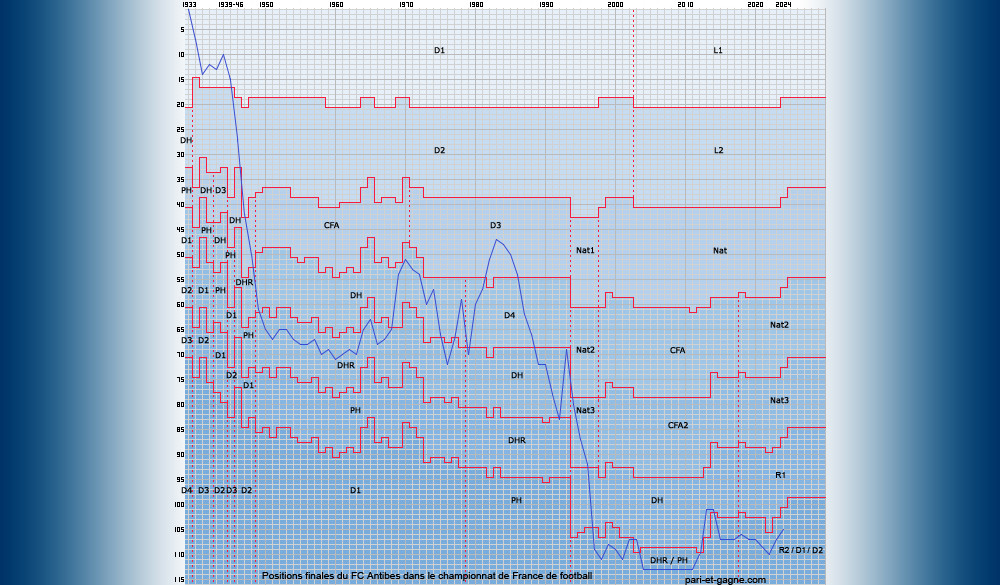This screenshot has width=1000, height=585.
Task: Click the "1990" year axis label
Action: tap(546, 4)
